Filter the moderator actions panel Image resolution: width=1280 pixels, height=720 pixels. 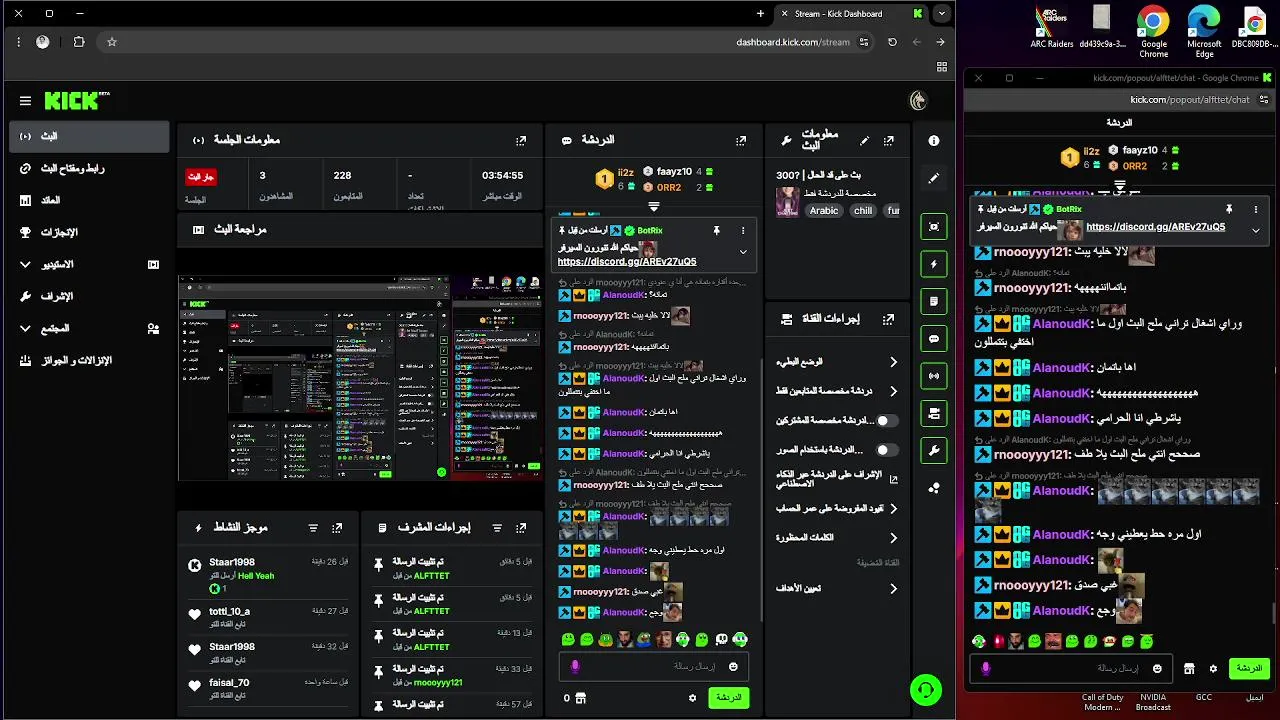497,528
